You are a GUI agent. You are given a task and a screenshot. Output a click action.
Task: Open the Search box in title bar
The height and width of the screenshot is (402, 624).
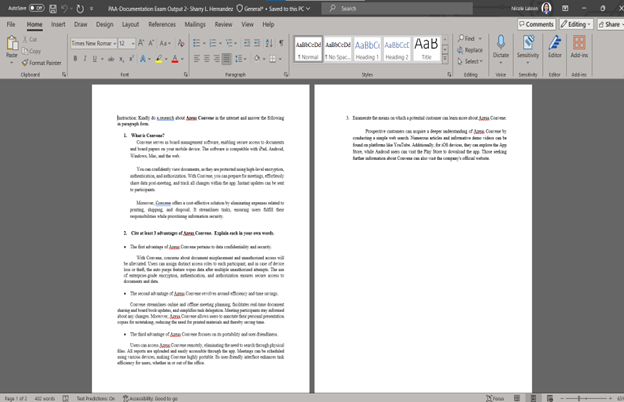(x=397, y=8)
